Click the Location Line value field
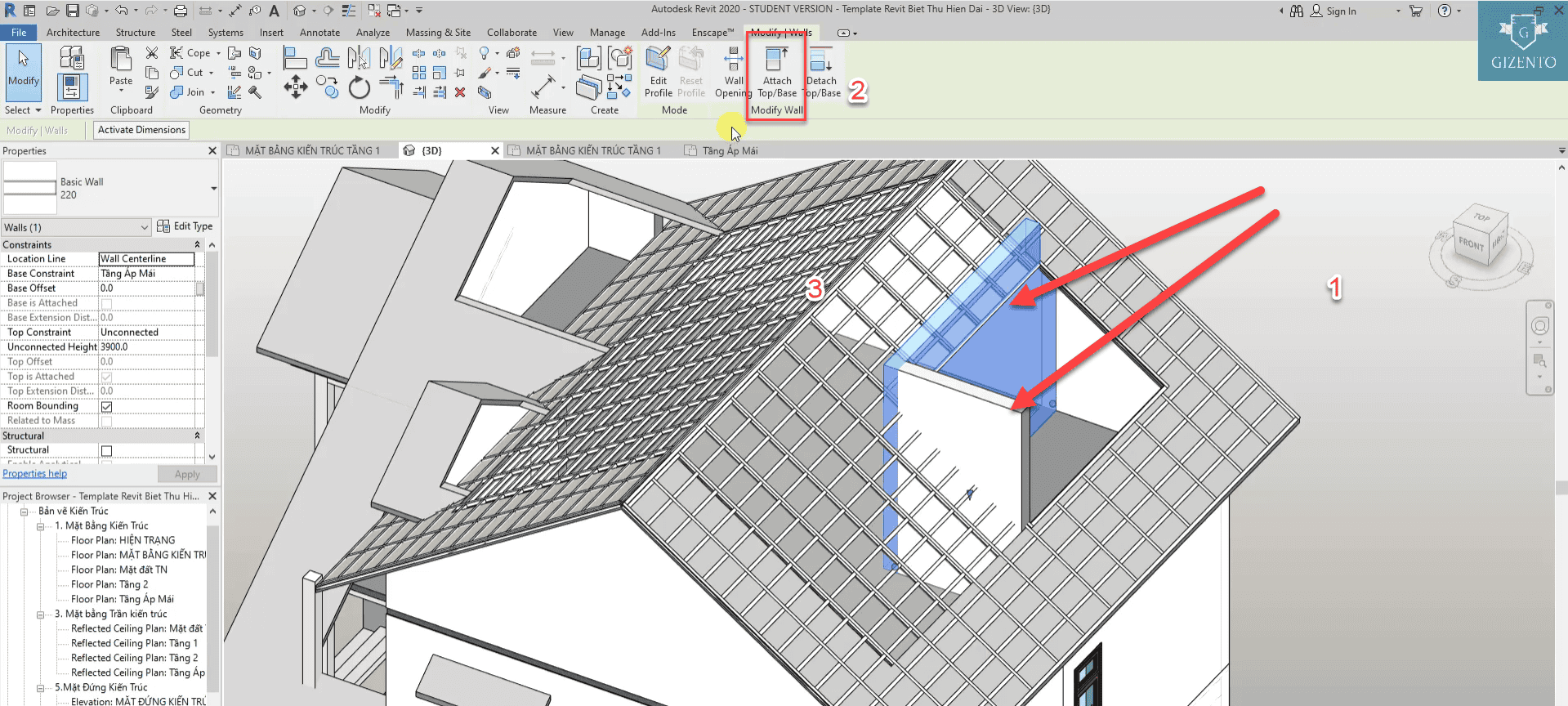The height and width of the screenshot is (706, 1568). [146, 259]
